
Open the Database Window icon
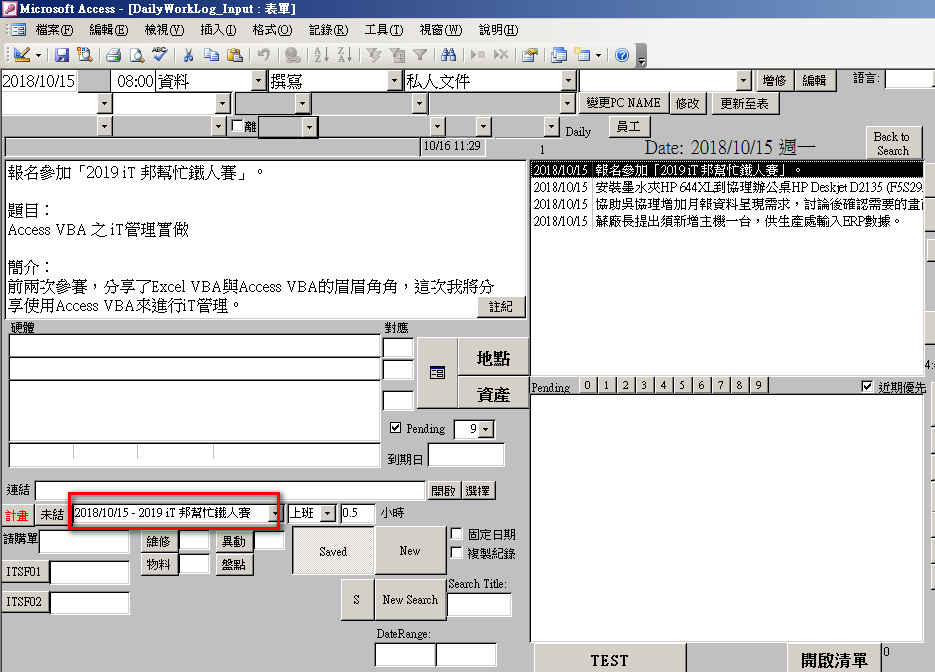(559, 55)
